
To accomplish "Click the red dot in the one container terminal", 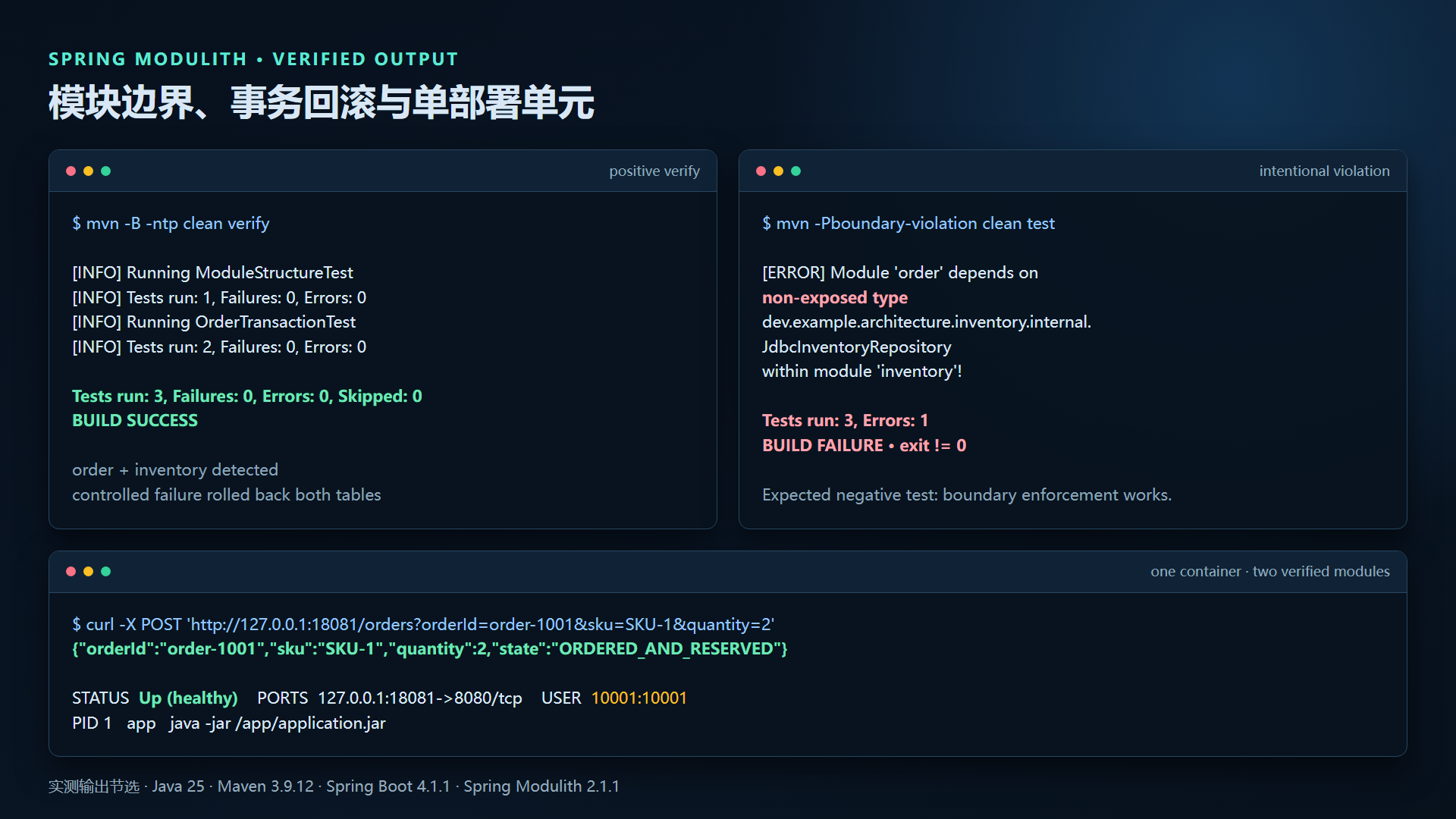I will tap(71, 572).
